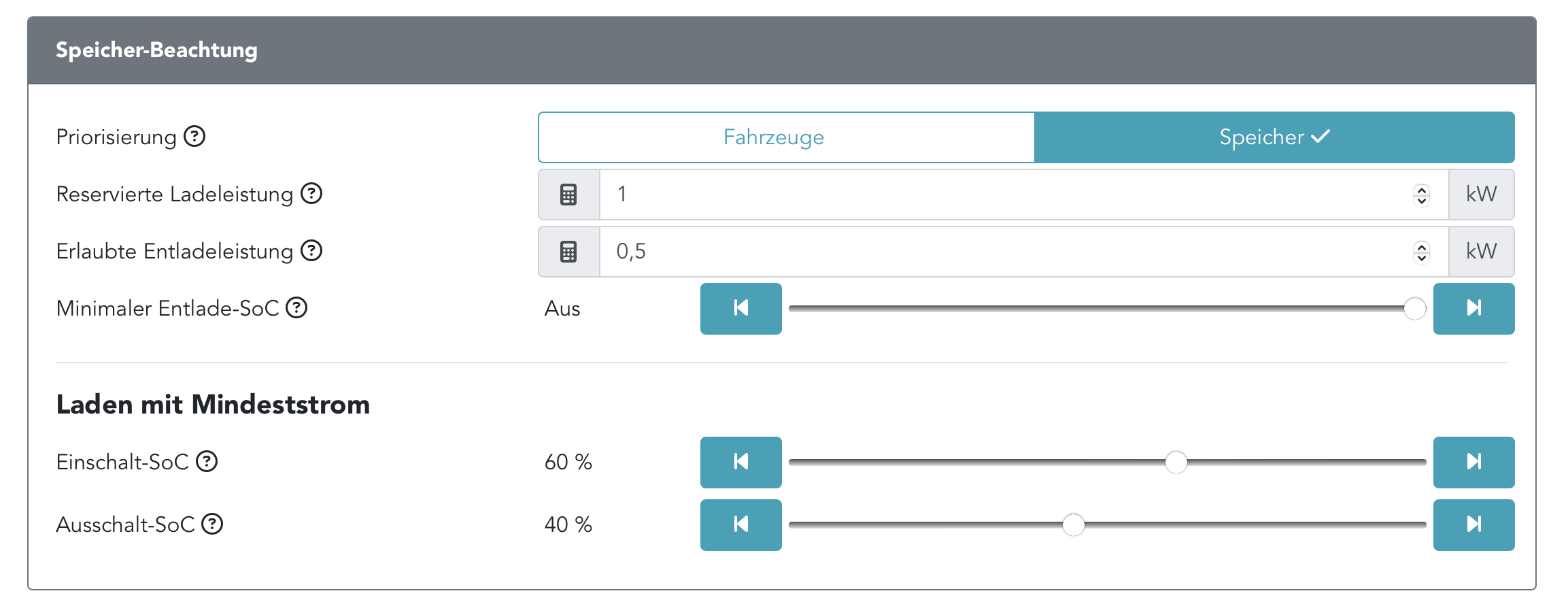Increase Minimaler Entlade-SoC with right skip button
This screenshot has width=1568, height=604.
click(1473, 309)
